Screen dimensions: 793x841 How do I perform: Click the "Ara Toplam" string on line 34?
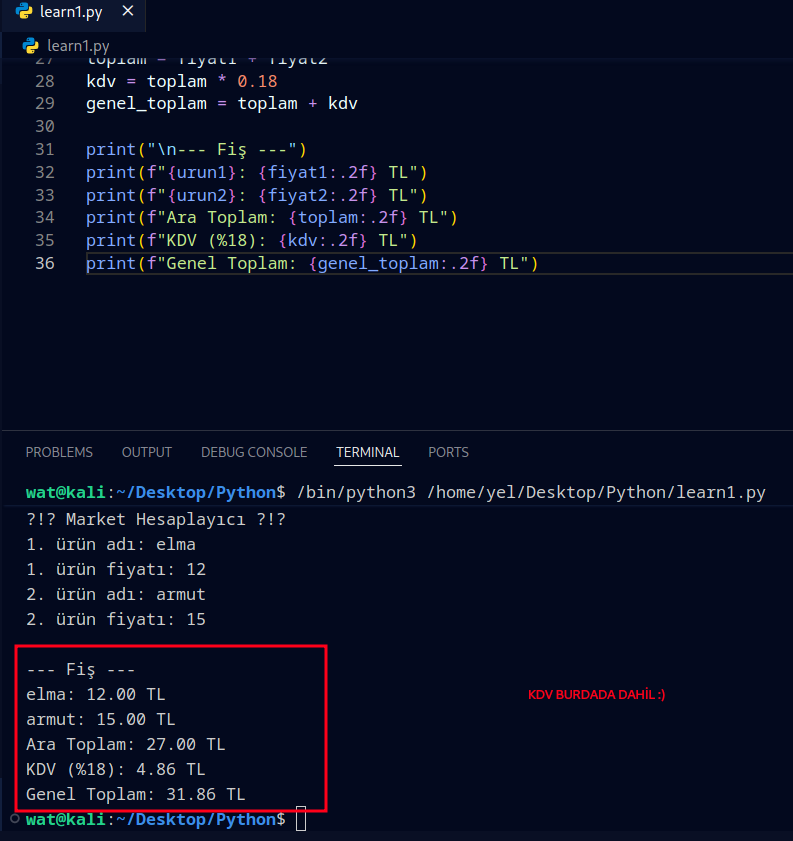[x=217, y=218]
